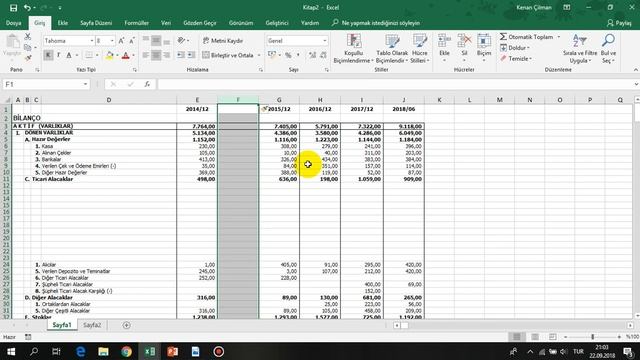Open Bul ve Seç magnifier menu

point(608,48)
